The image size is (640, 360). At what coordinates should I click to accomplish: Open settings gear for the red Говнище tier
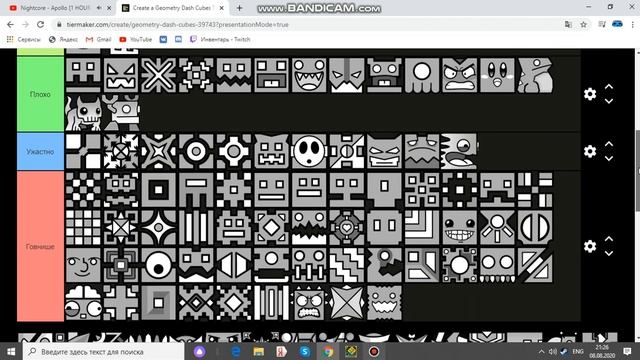coord(590,246)
